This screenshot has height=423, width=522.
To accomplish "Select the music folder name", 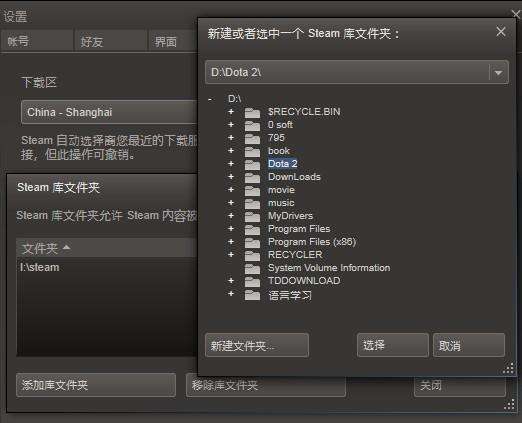I will coord(281,203).
